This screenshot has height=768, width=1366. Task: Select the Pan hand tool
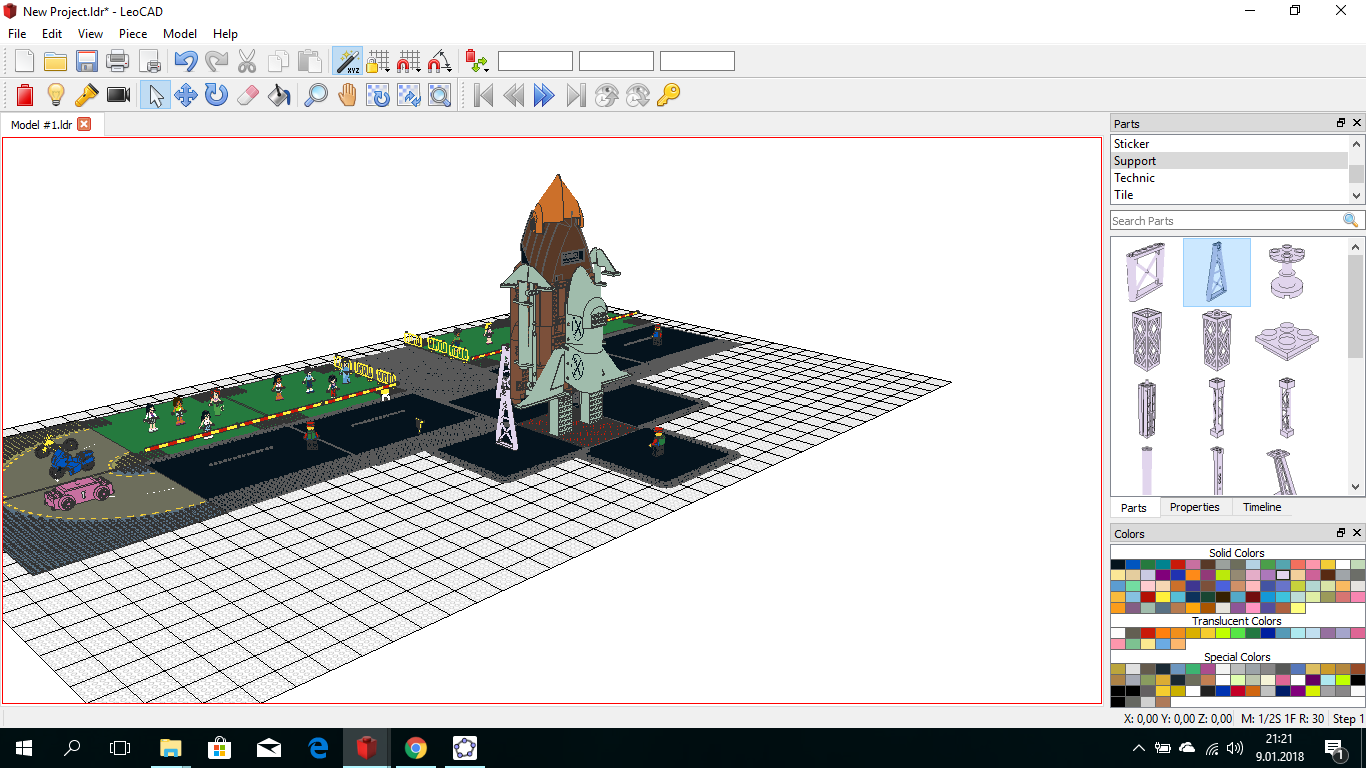pos(347,95)
